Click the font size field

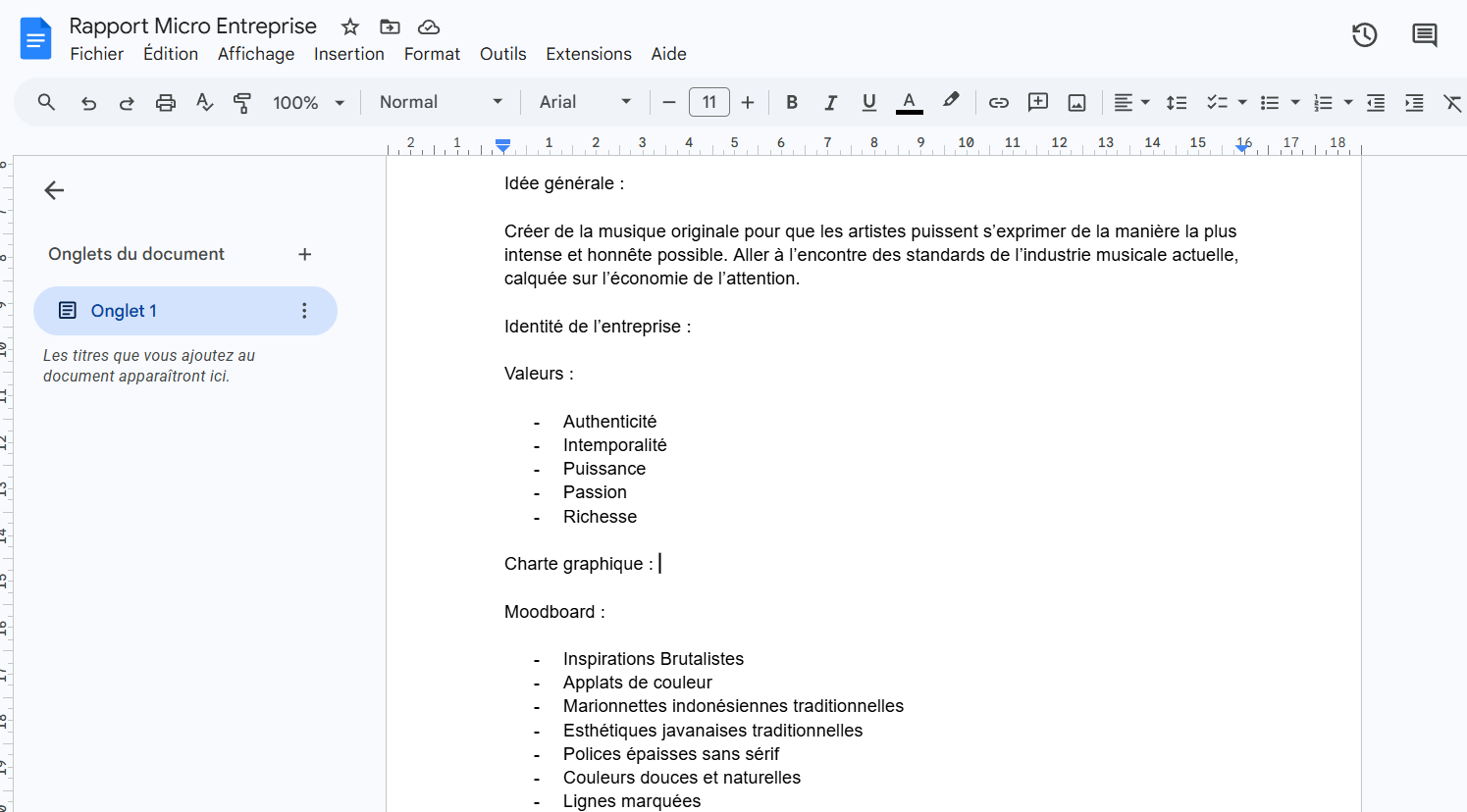coord(709,102)
